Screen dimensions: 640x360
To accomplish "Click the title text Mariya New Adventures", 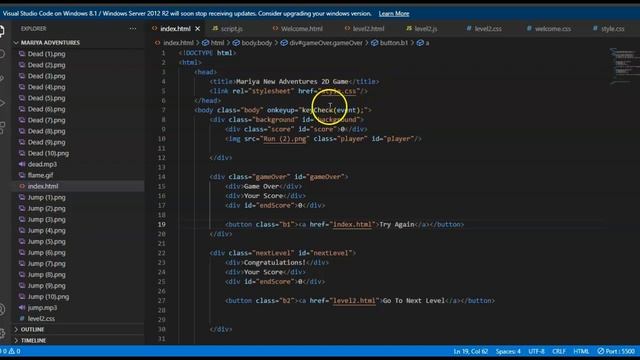I will pos(292,82).
